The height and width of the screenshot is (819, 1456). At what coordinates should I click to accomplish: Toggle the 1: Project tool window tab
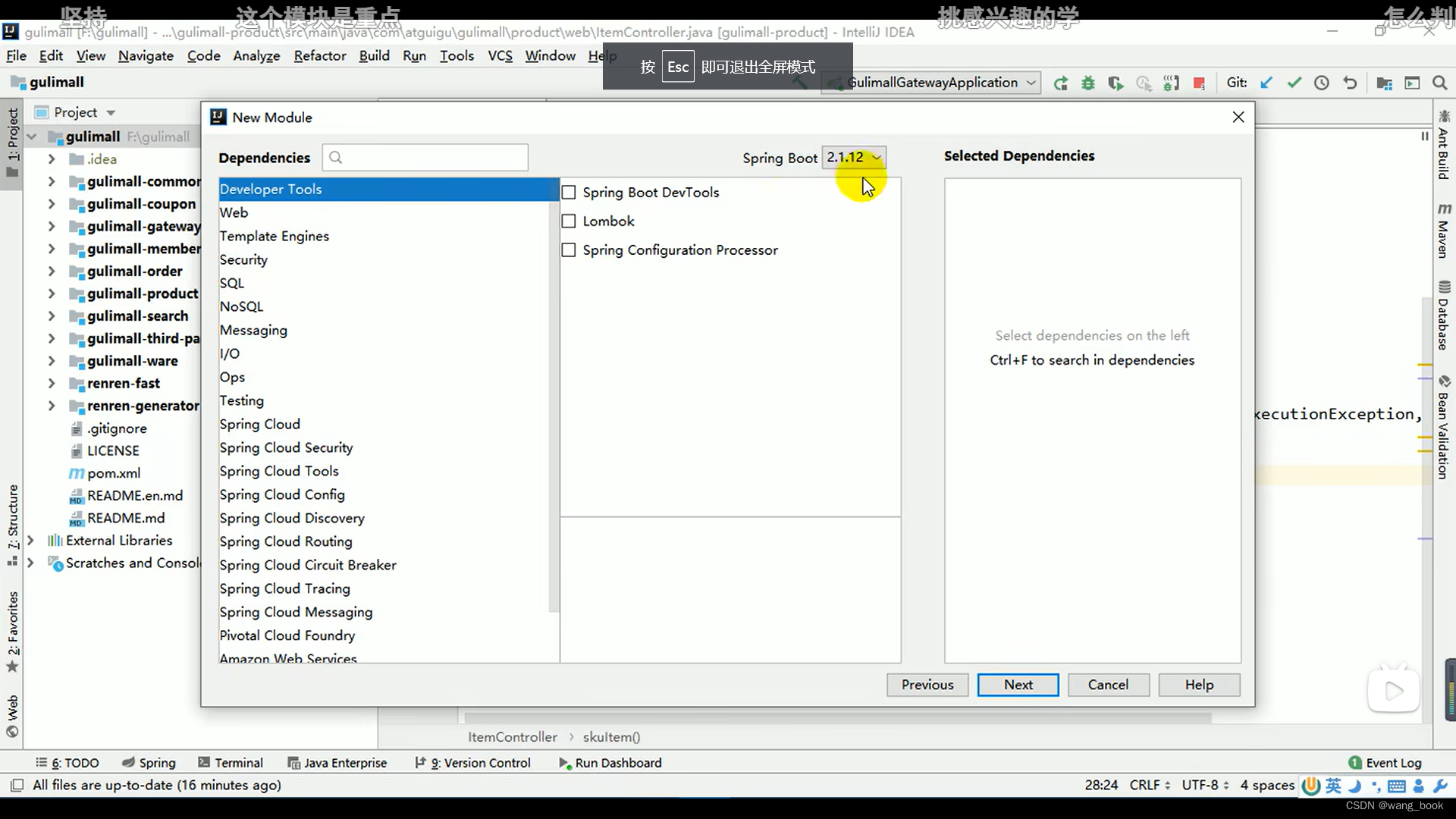[x=13, y=143]
